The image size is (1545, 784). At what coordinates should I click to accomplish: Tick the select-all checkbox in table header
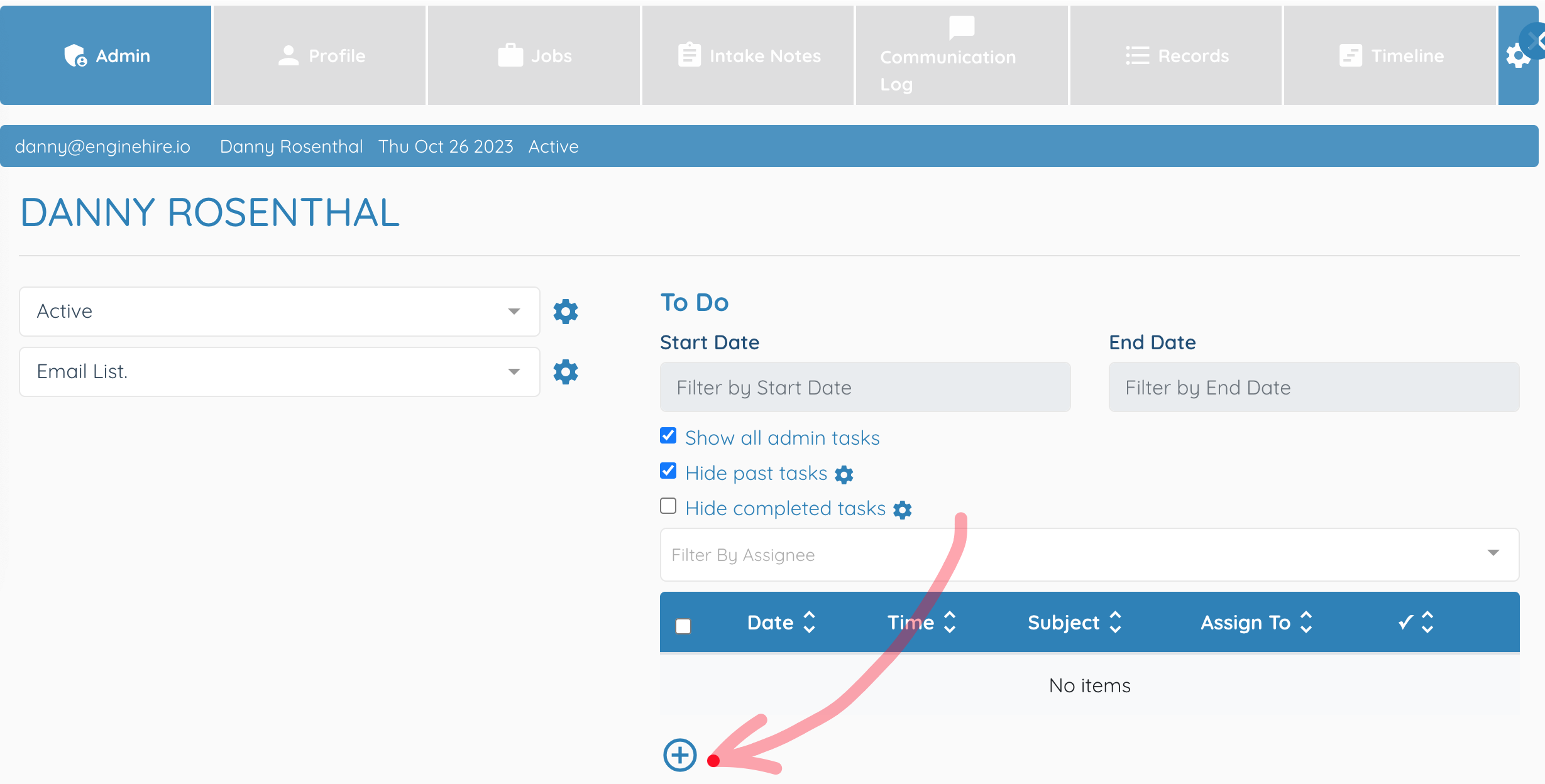(683, 626)
